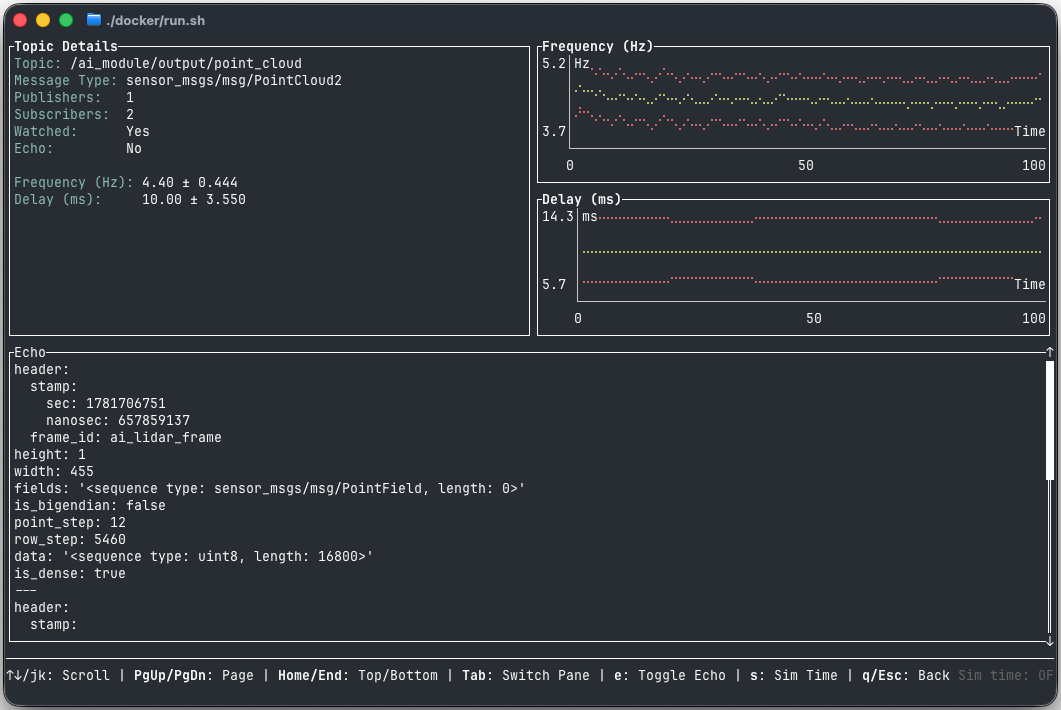Click the s: Sim Time hint
Viewport: 1061px width, 710px height.
point(794,675)
